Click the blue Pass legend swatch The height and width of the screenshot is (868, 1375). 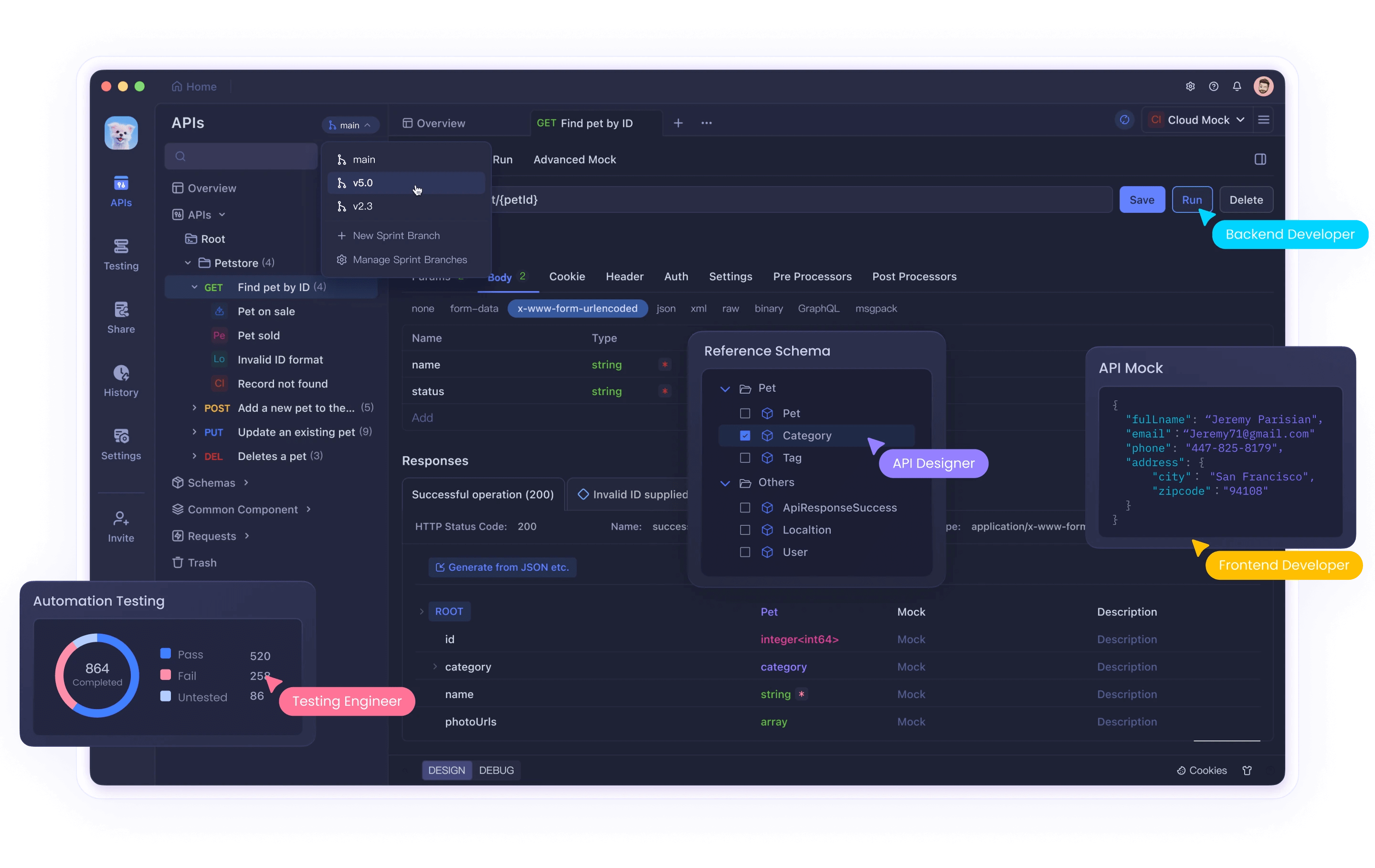166,653
